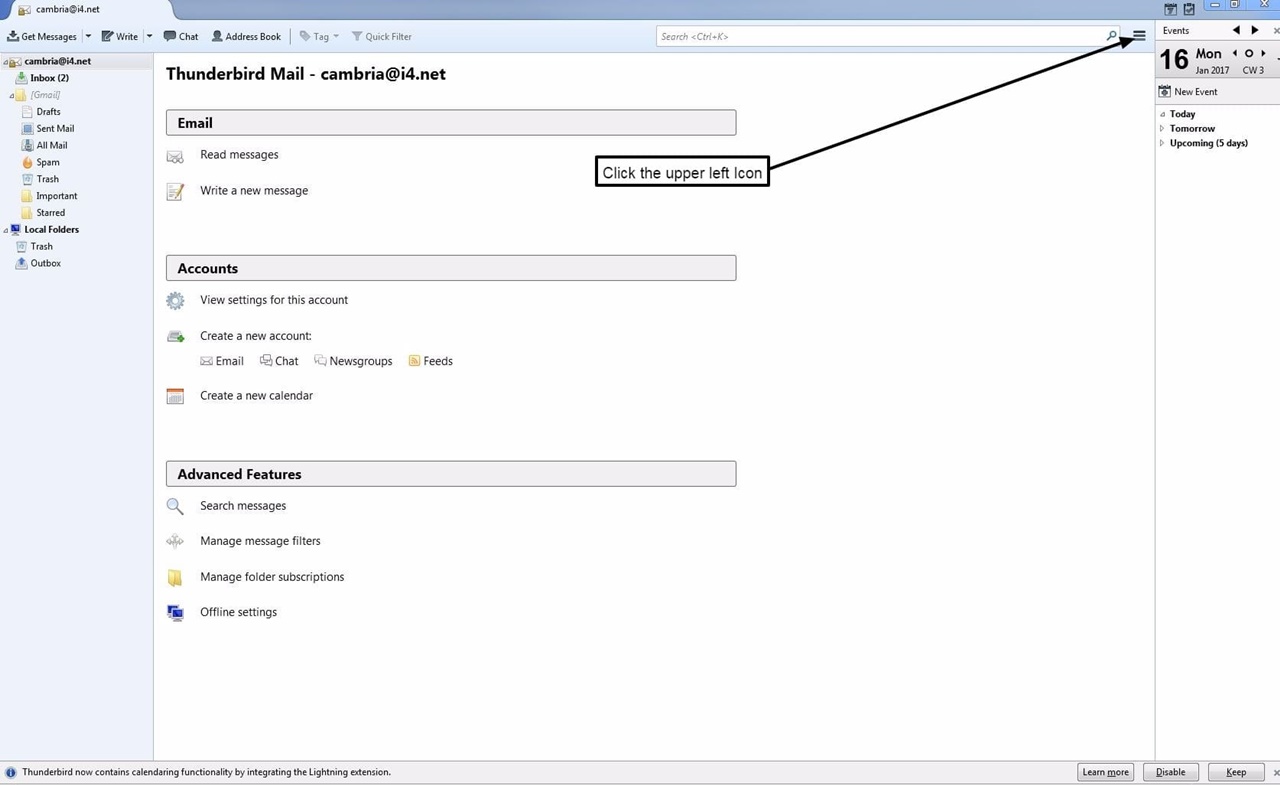Click the Write toolbar button
The height and width of the screenshot is (785, 1280).
(x=120, y=36)
